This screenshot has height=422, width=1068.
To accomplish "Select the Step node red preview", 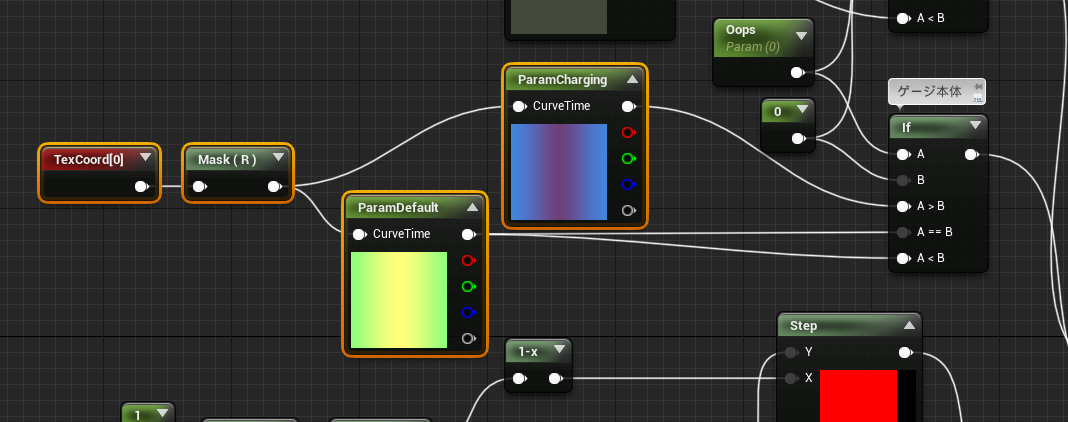I will [x=868, y=396].
